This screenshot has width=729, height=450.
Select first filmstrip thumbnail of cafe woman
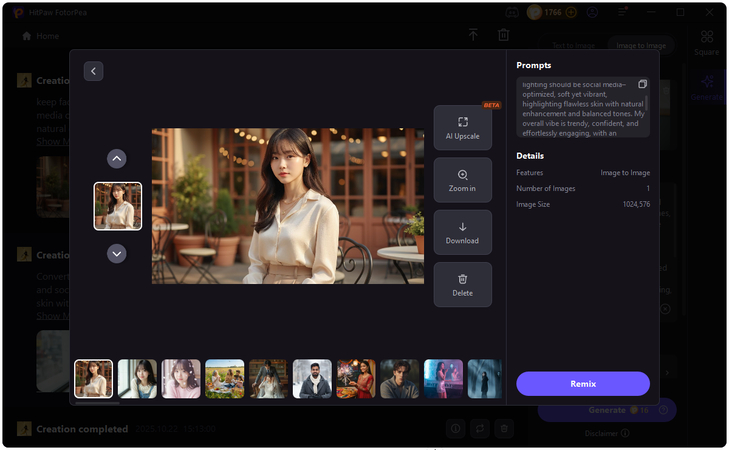[93, 379]
